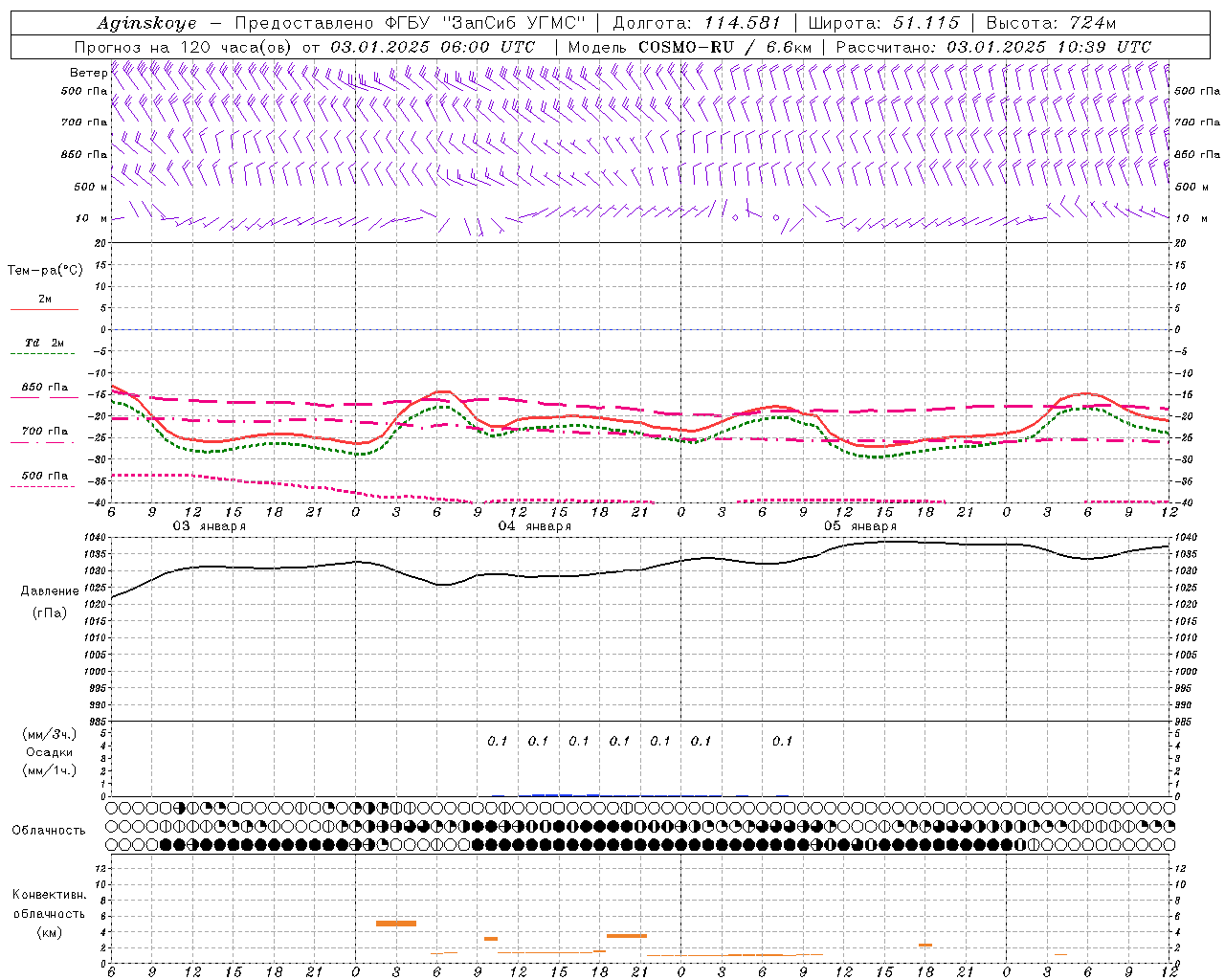Click the 04 января date label
Screen dimensions: 1225x980
coord(535,526)
